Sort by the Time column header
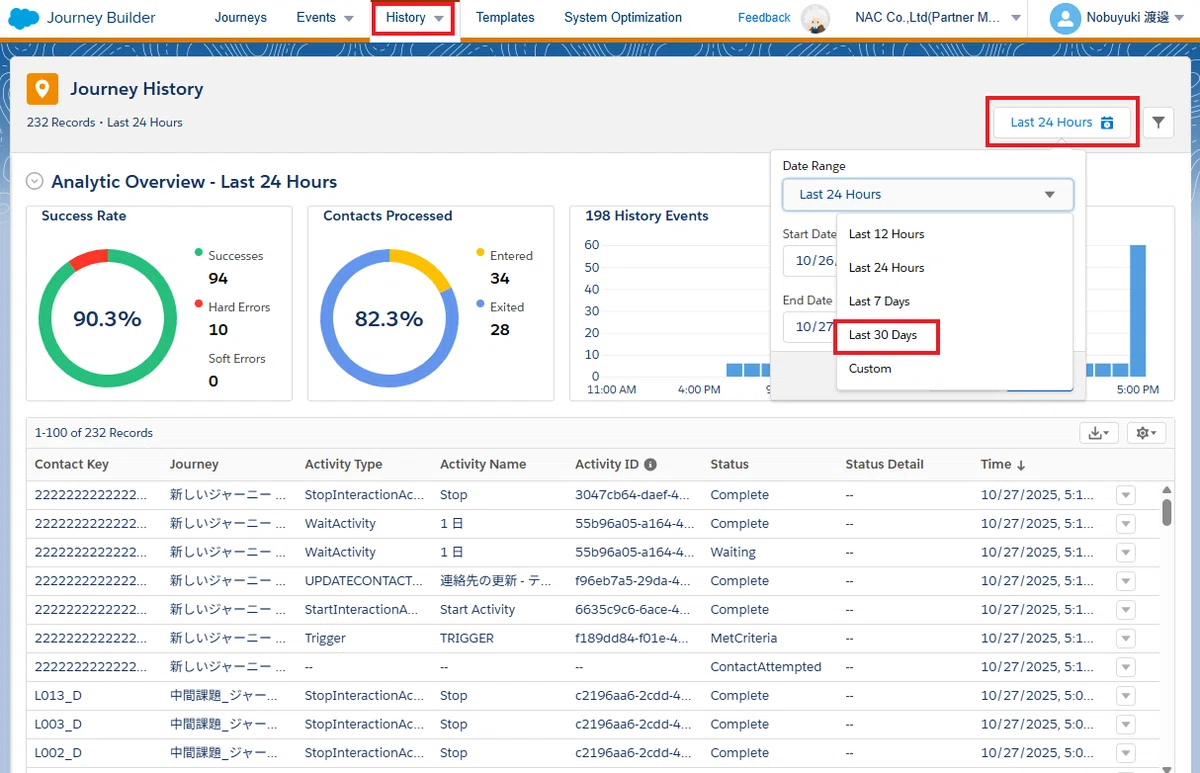Screen dimensions: 1200x773 1003,464
